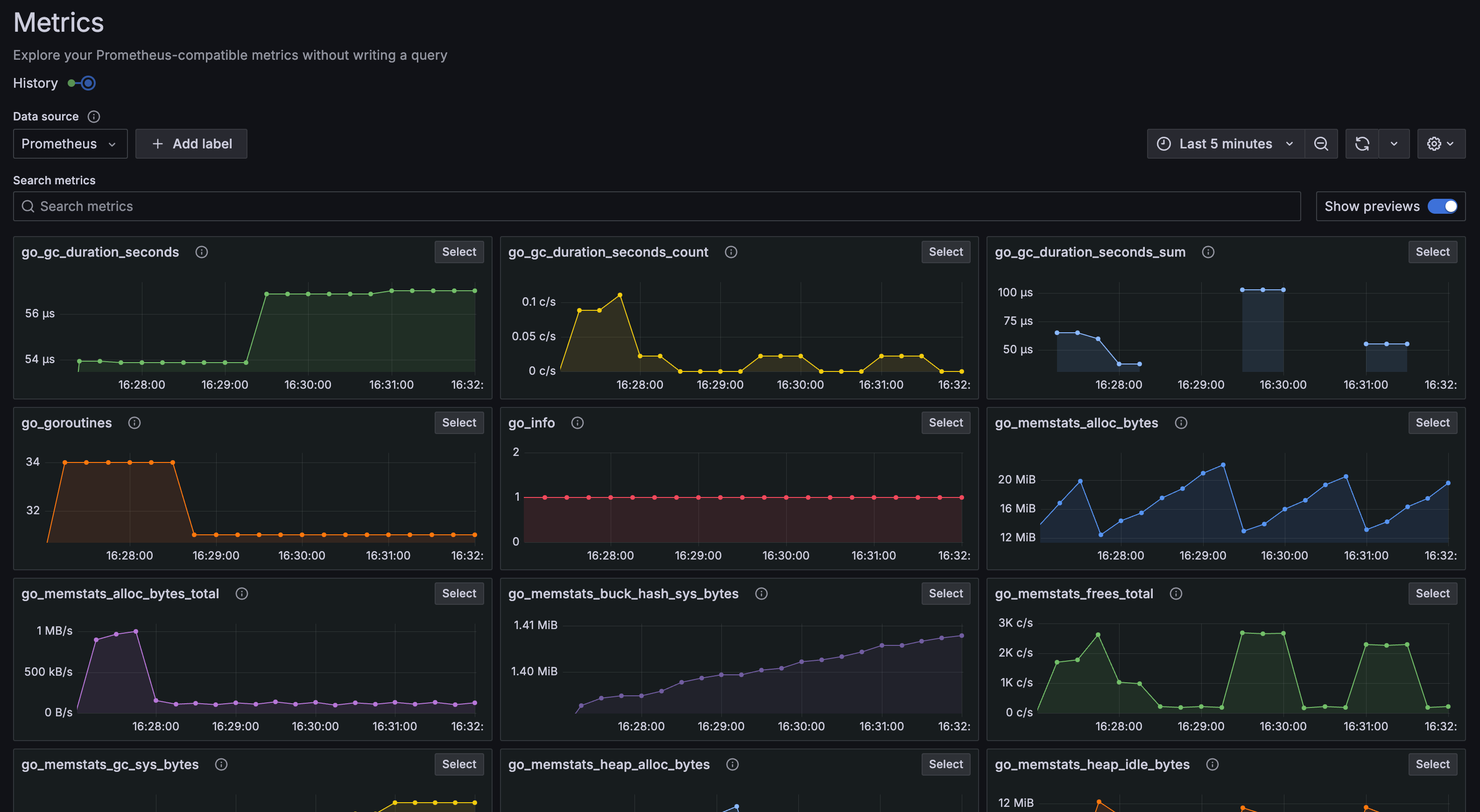Select the go_memstats_frees_total metric
Image resolution: width=1480 pixels, height=812 pixels.
(1432, 593)
